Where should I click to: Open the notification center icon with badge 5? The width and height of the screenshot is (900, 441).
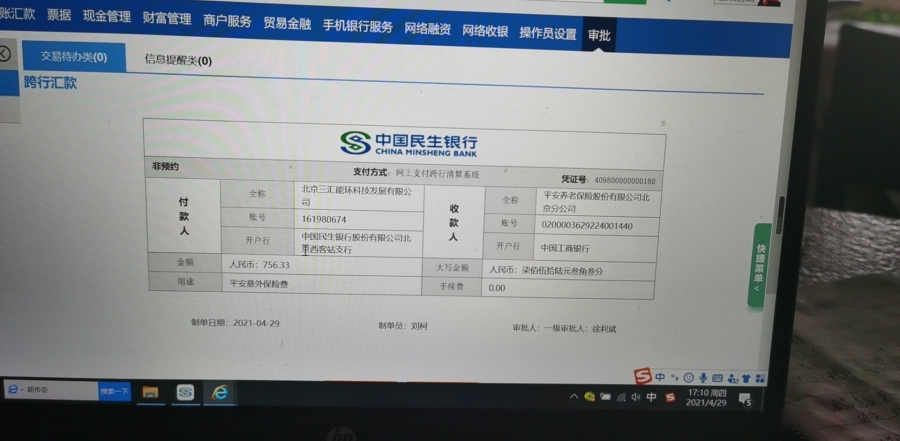(746, 399)
